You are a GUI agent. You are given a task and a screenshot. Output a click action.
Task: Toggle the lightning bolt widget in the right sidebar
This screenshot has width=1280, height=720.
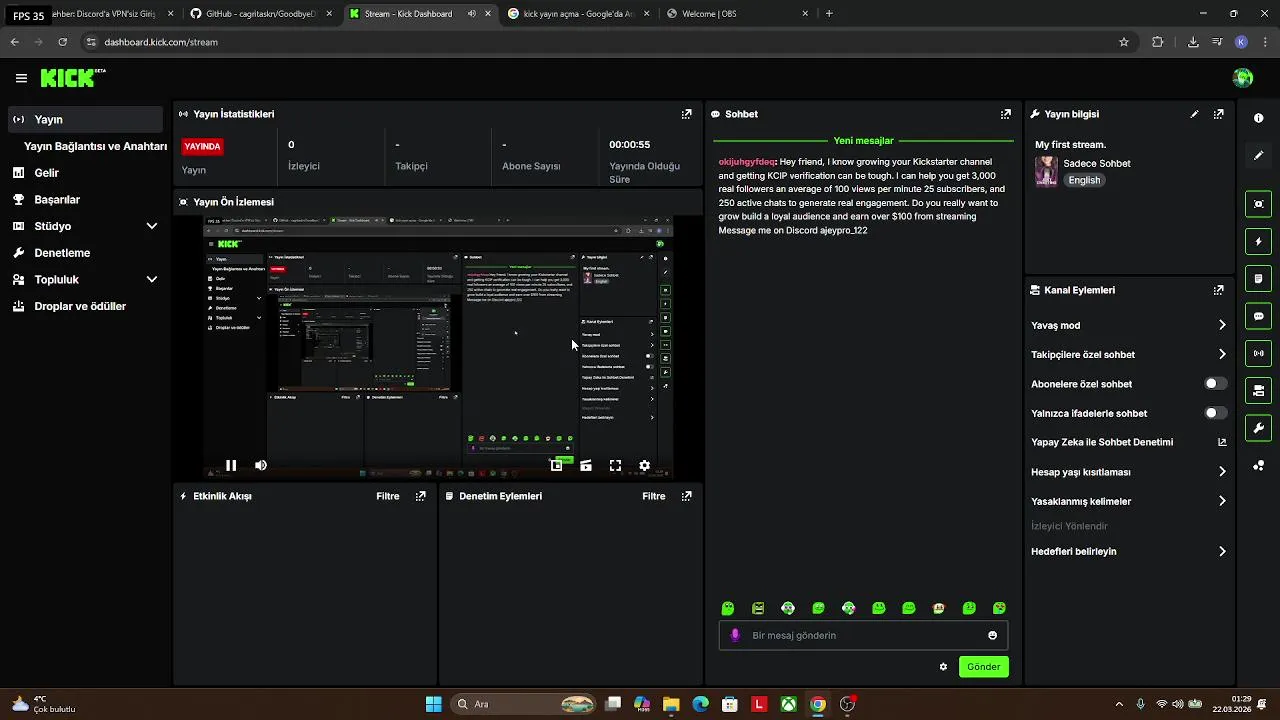click(1258, 241)
